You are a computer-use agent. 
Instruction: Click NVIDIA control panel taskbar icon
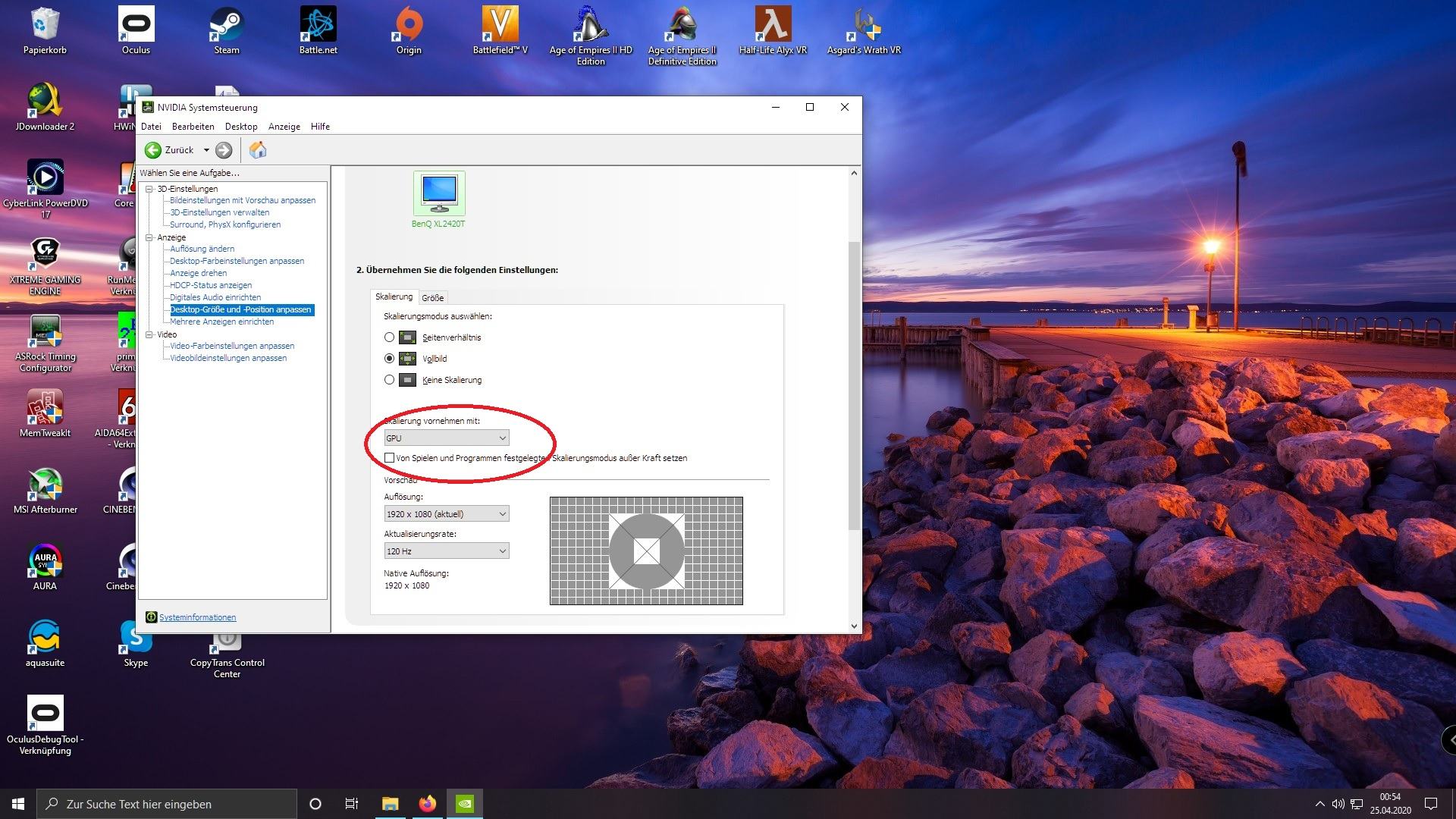(x=465, y=804)
